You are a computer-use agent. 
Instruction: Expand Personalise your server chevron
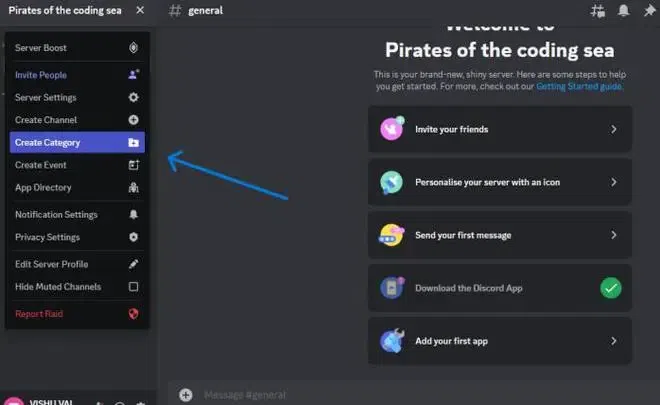tap(614, 182)
